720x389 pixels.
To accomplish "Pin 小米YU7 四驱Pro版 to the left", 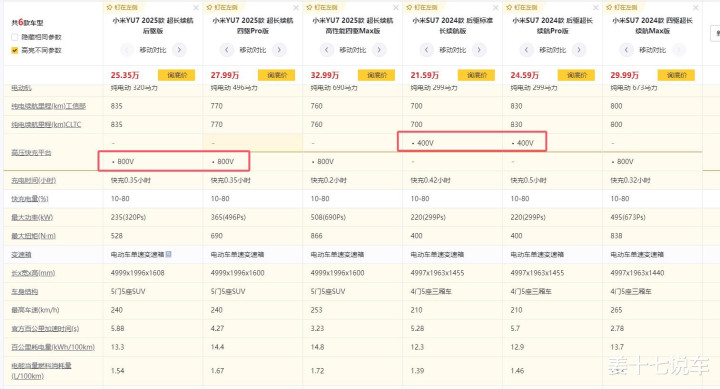I will pyautogui.click(x=222, y=7).
